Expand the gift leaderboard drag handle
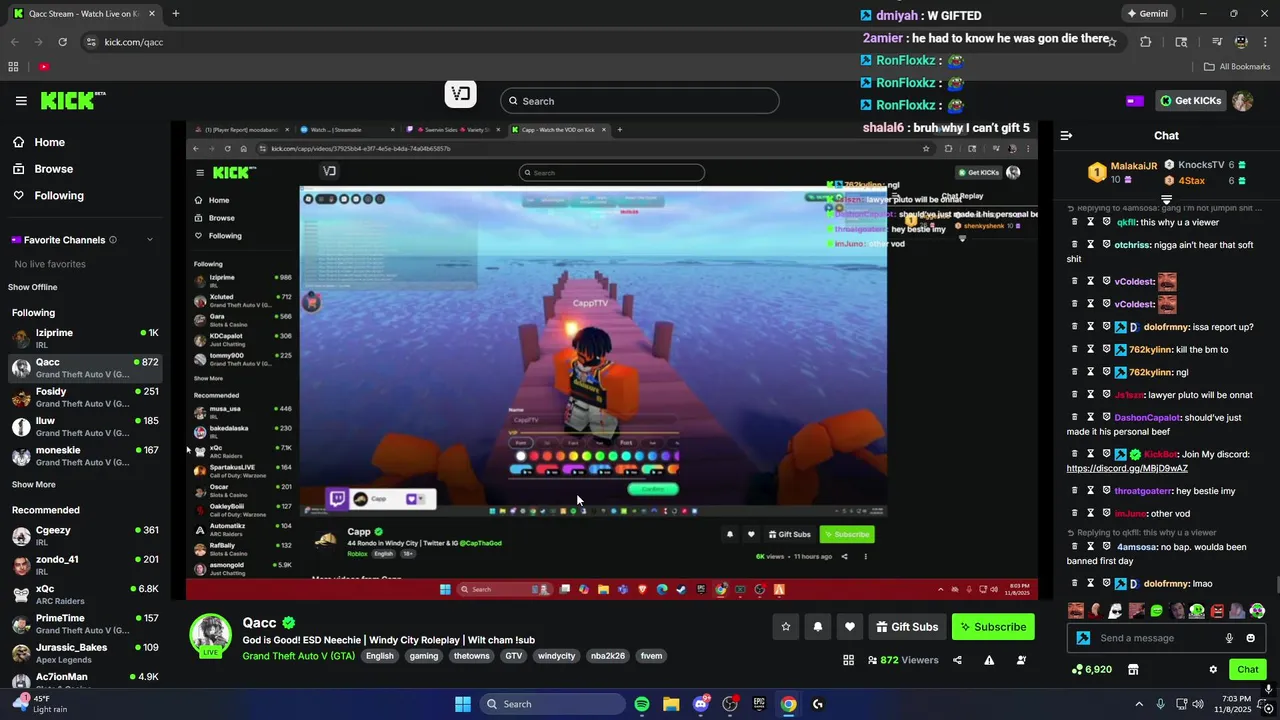The image size is (1280, 720). click(x=1166, y=199)
